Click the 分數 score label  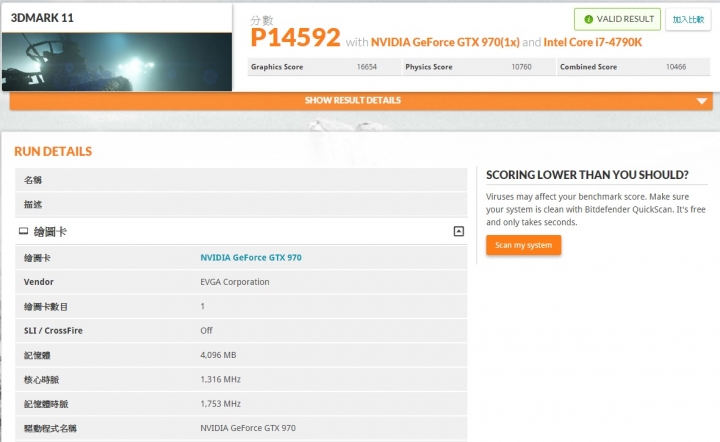(x=262, y=20)
